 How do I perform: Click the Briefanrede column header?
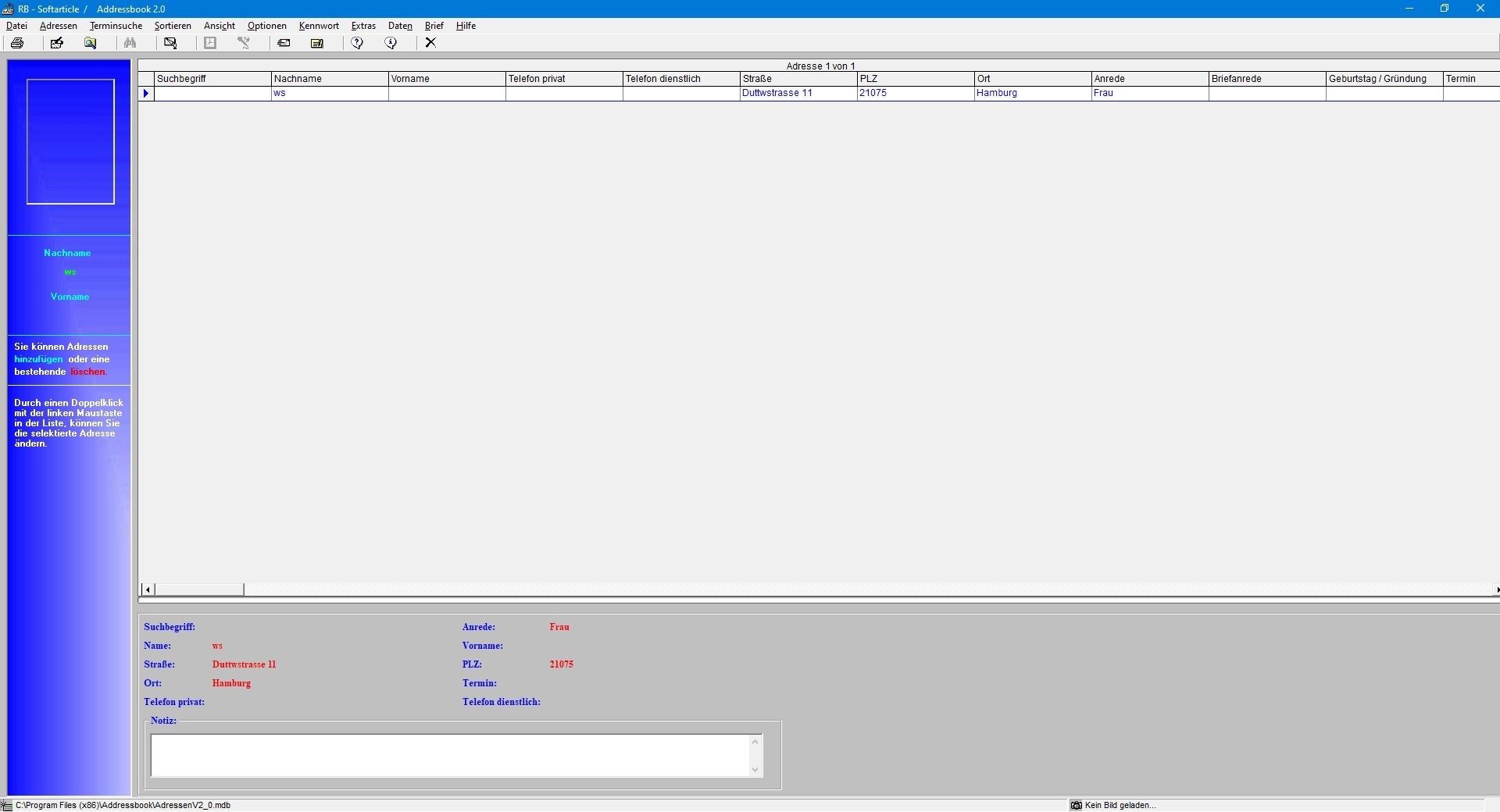[x=1267, y=79]
